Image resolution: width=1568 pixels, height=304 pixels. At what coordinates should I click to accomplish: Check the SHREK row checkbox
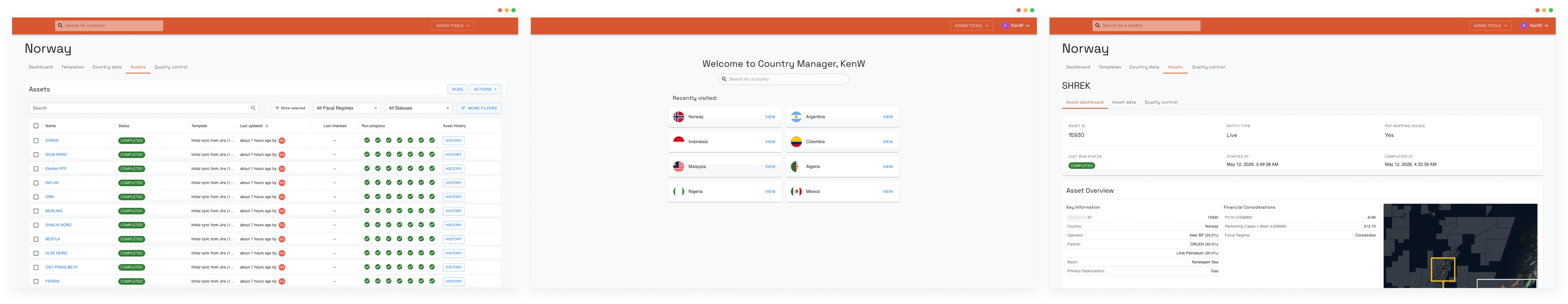[x=36, y=140]
